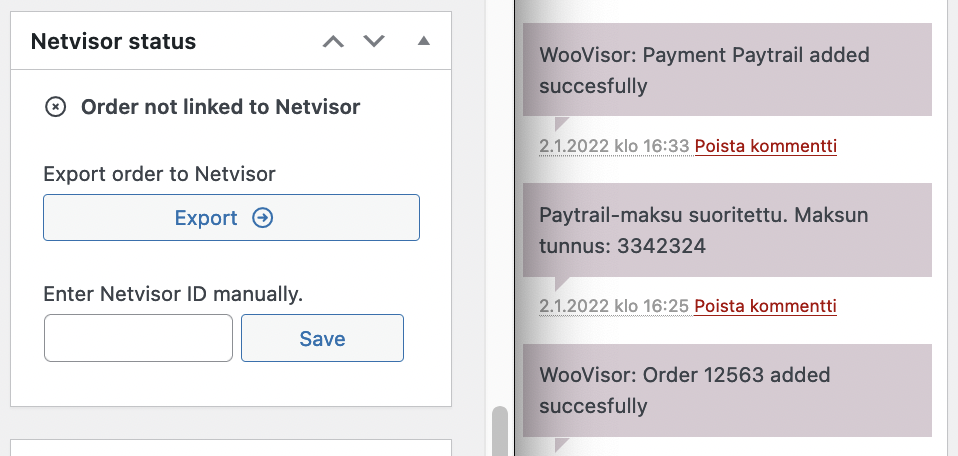This screenshot has height=456, width=958.
Task: Select the Paytrail-maksu suoritettu note
Action: (x=727, y=230)
